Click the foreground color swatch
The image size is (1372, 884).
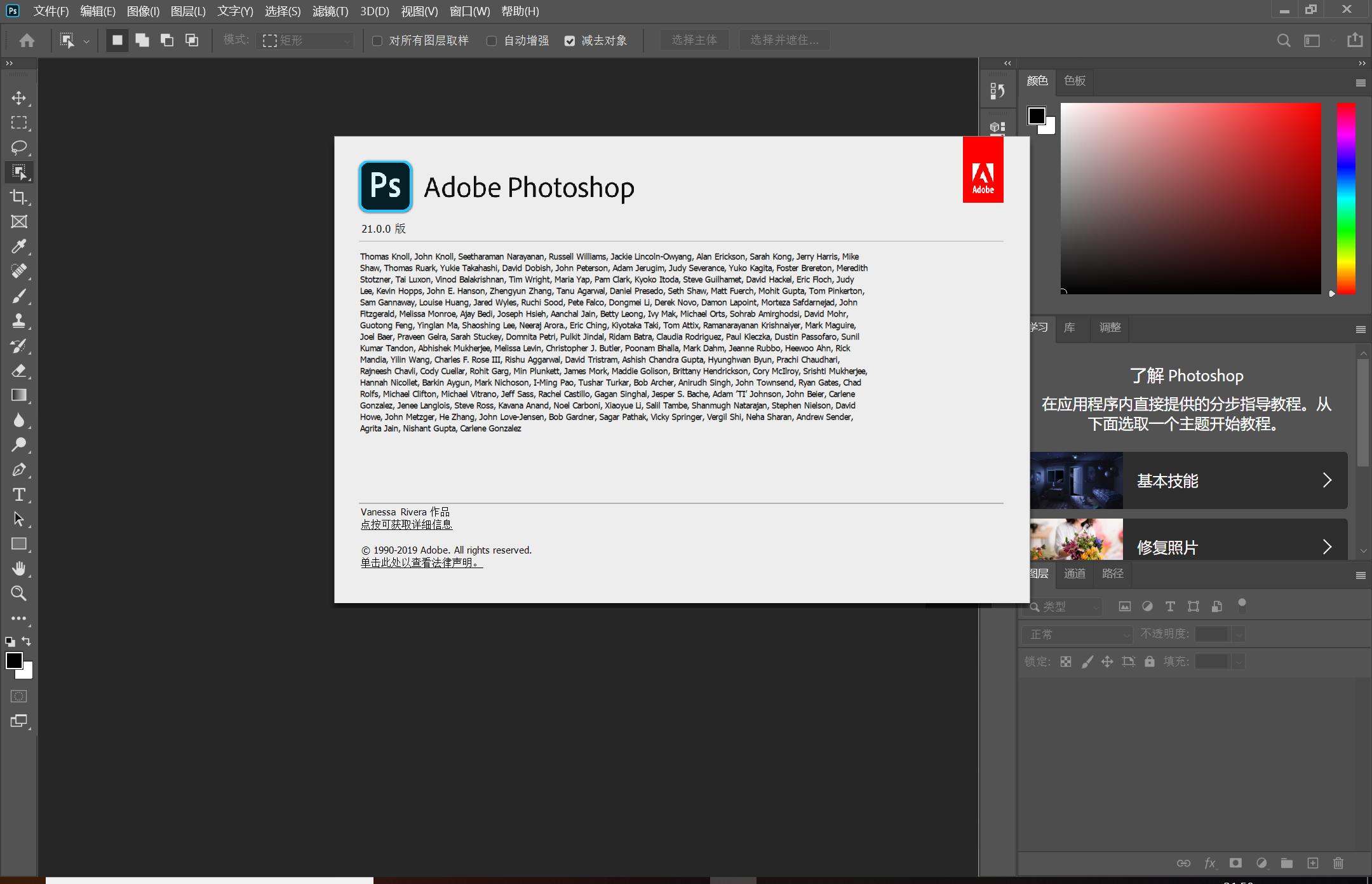(15, 661)
